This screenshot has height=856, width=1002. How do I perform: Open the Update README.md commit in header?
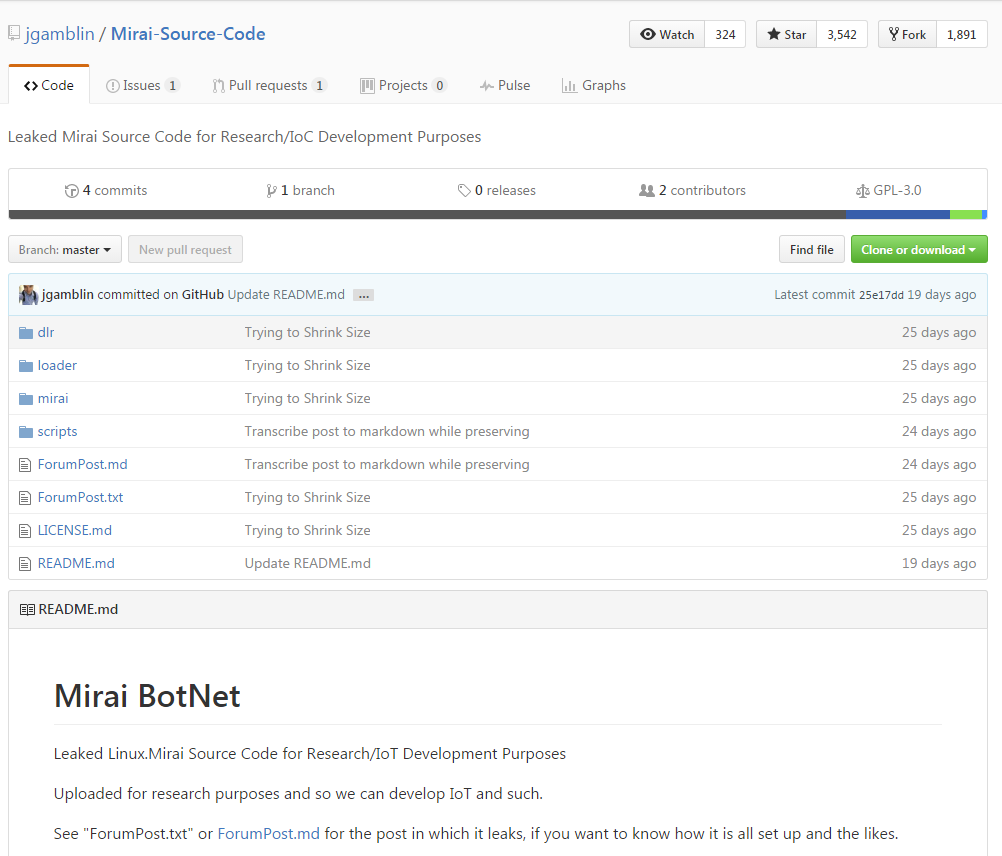286,294
